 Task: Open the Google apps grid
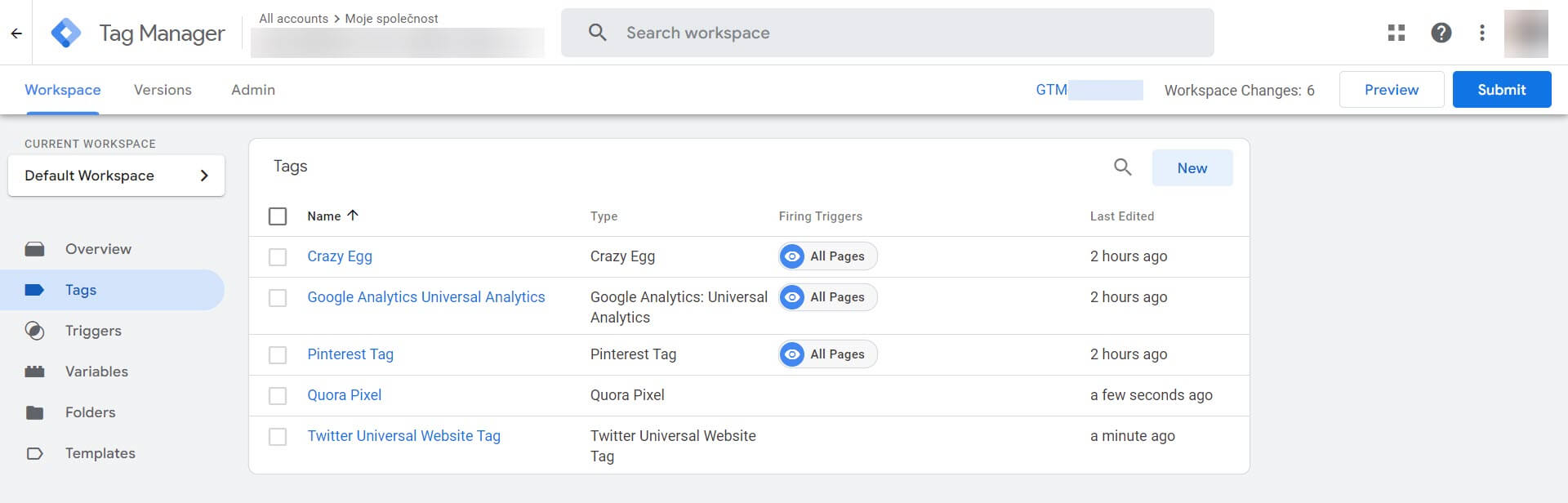coord(1396,33)
